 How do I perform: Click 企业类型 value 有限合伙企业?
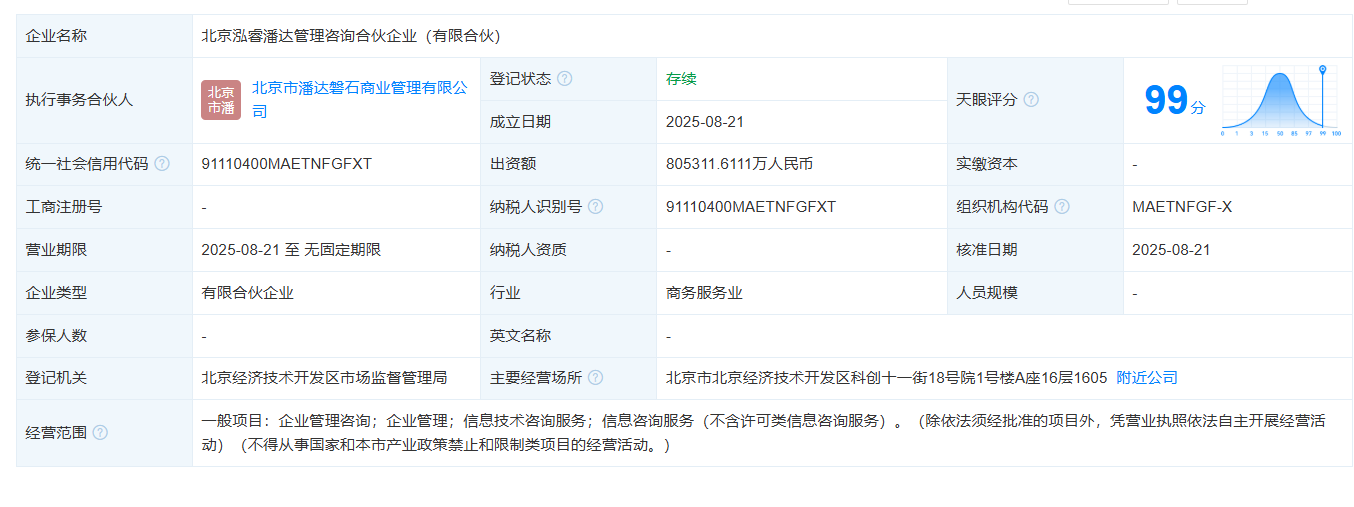247,293
